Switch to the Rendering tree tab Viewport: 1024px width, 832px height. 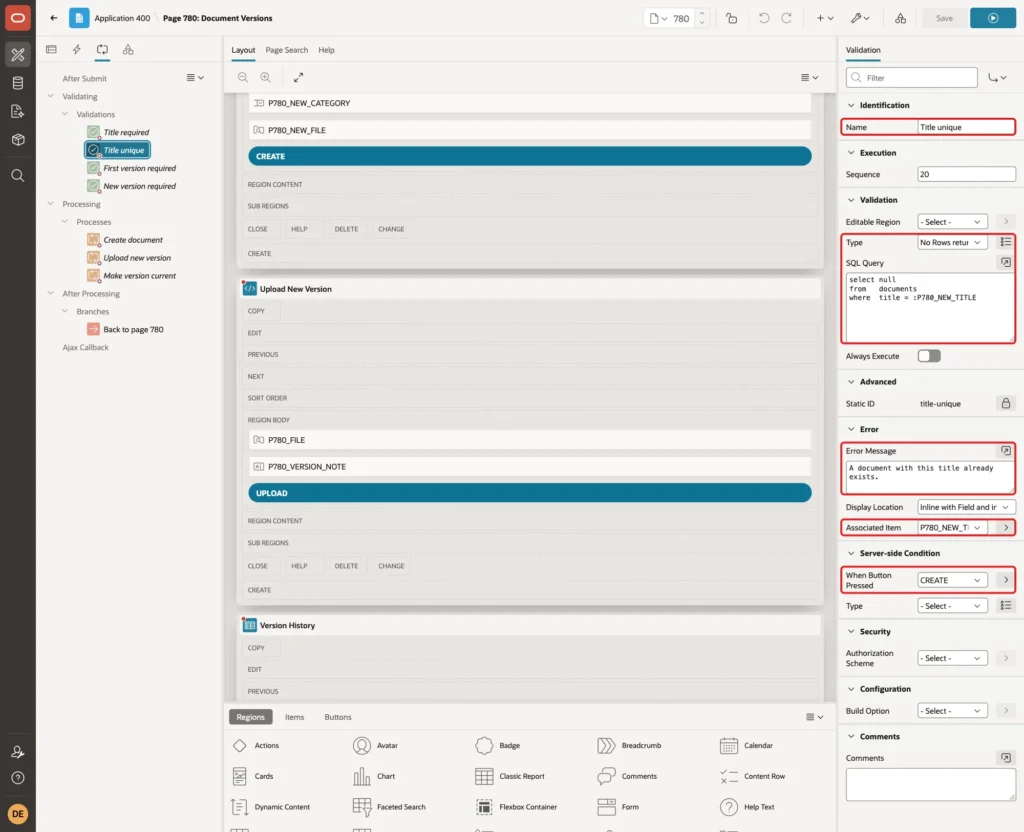[x=52, y=50]
